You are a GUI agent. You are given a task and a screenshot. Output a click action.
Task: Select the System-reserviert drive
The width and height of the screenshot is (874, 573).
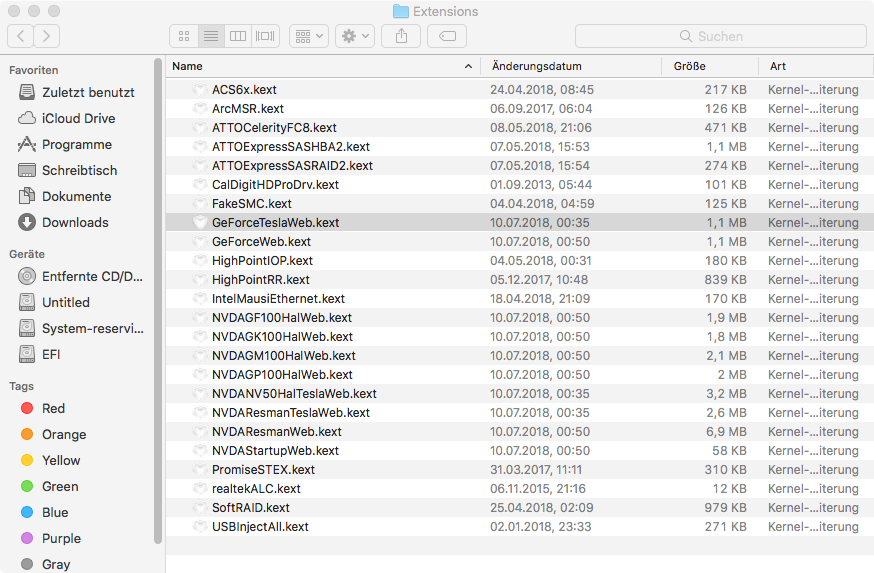(81, 328)
